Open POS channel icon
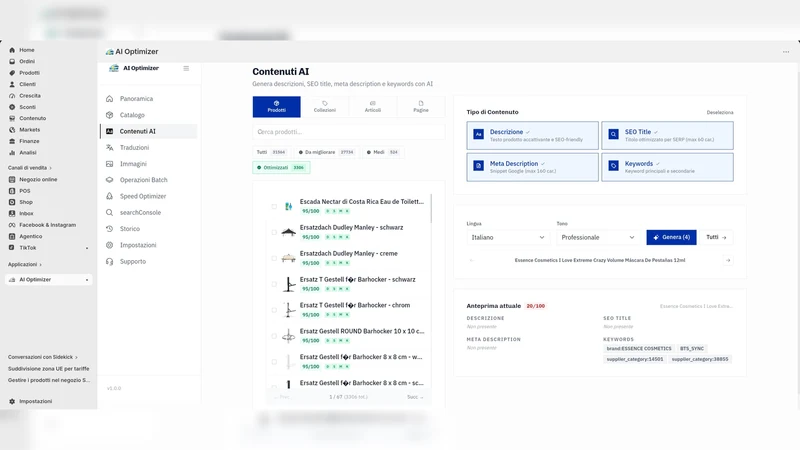The height and width of the screenshot is (450, 800). pos(12,191)
